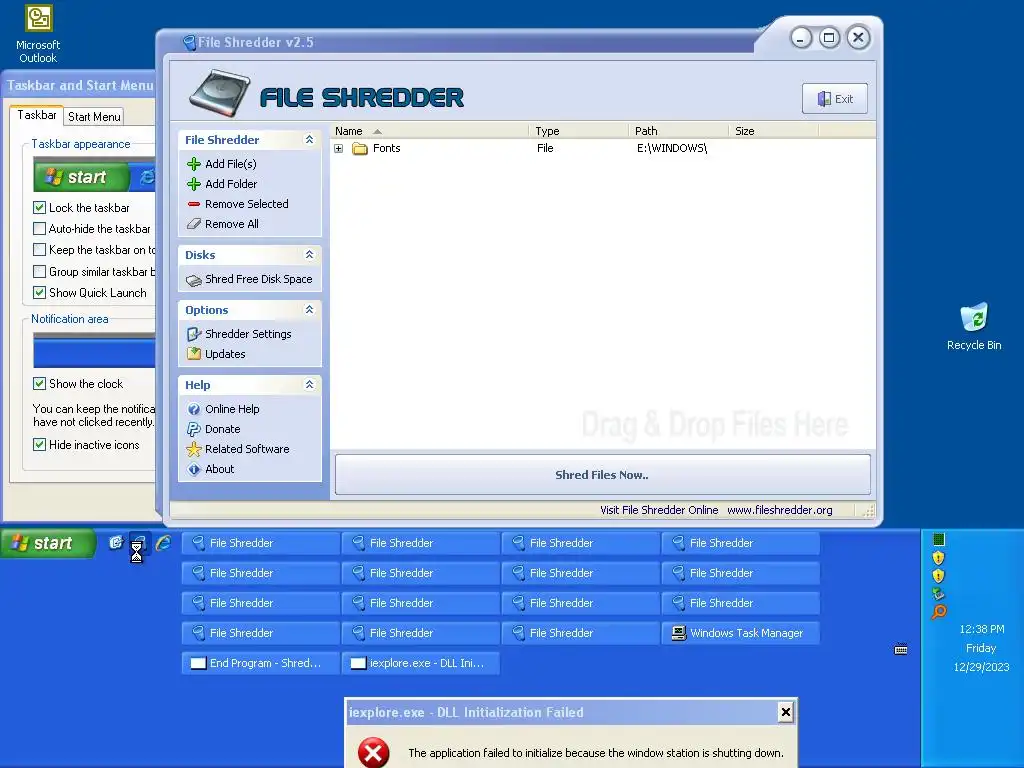Click the Add File(s) green plus icon

point(194,164)
